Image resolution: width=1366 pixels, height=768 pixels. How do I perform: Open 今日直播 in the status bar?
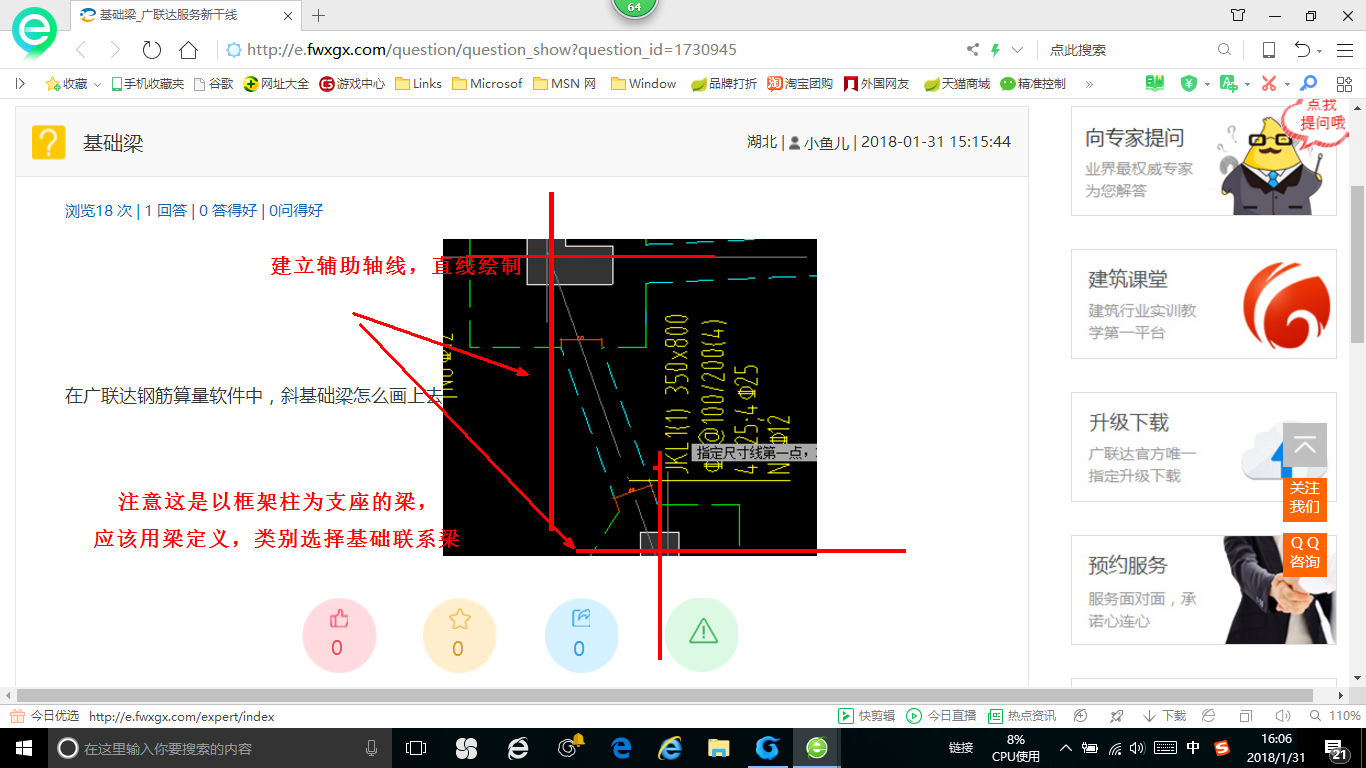point(941,716)
